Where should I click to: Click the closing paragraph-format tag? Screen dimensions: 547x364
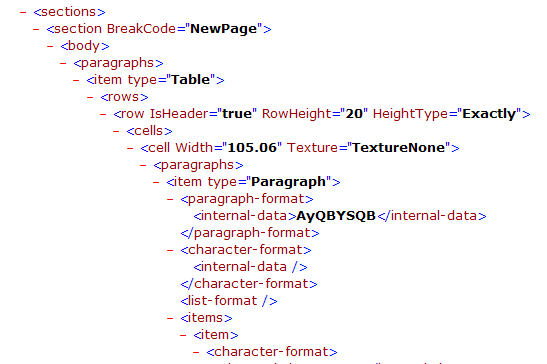[250, 233]
